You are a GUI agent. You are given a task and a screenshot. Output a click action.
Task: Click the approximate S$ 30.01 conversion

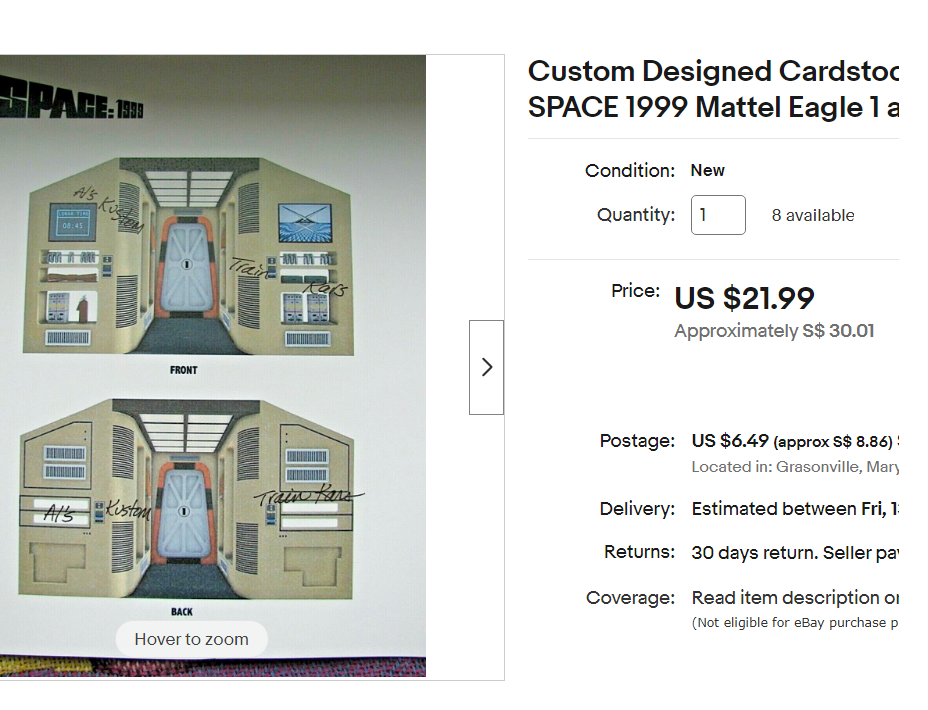tap(774, 330)
